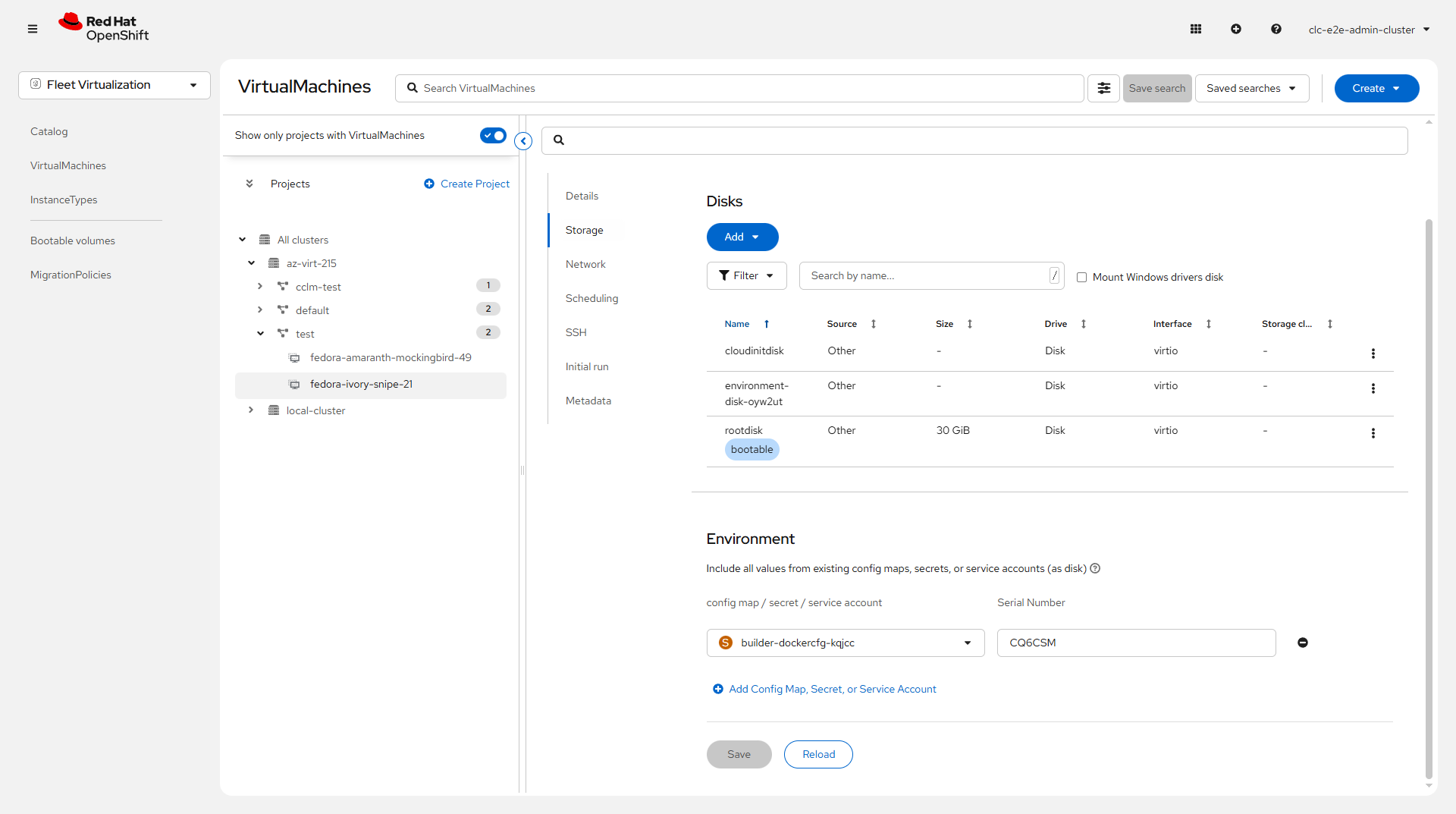Open kebab menu for cloudinitdisk row
Image resolution: width=1456 pixels, height=814 pixels.
tap(1373, 354)
